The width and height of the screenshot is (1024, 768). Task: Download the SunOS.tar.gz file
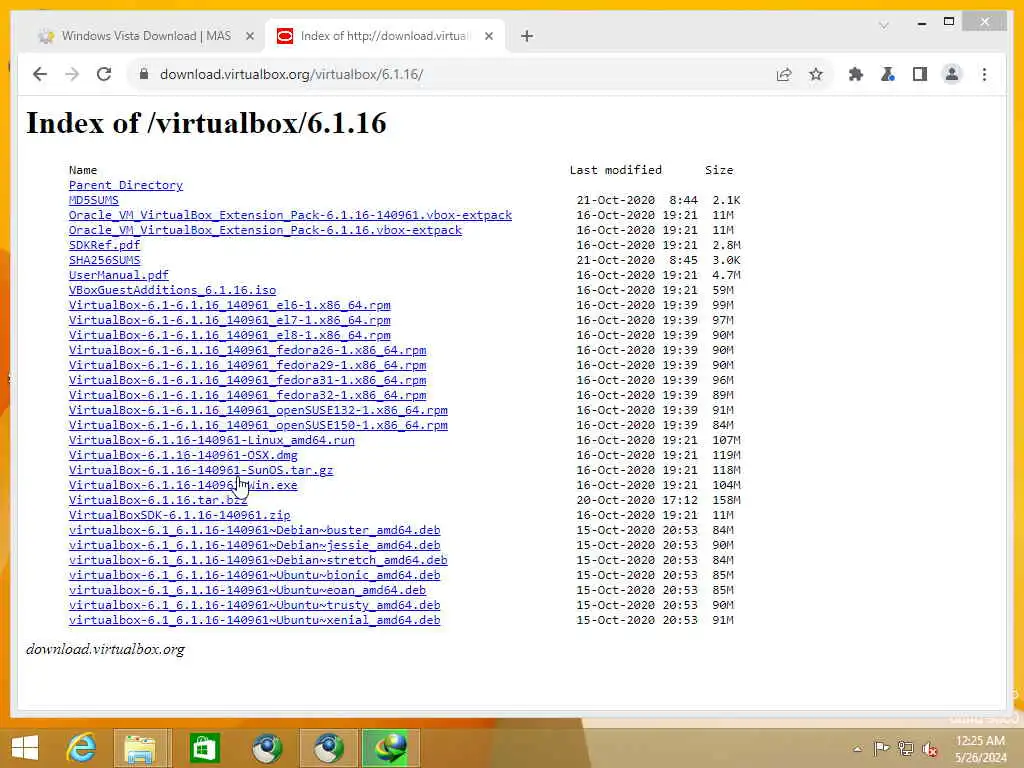[200, 471]
